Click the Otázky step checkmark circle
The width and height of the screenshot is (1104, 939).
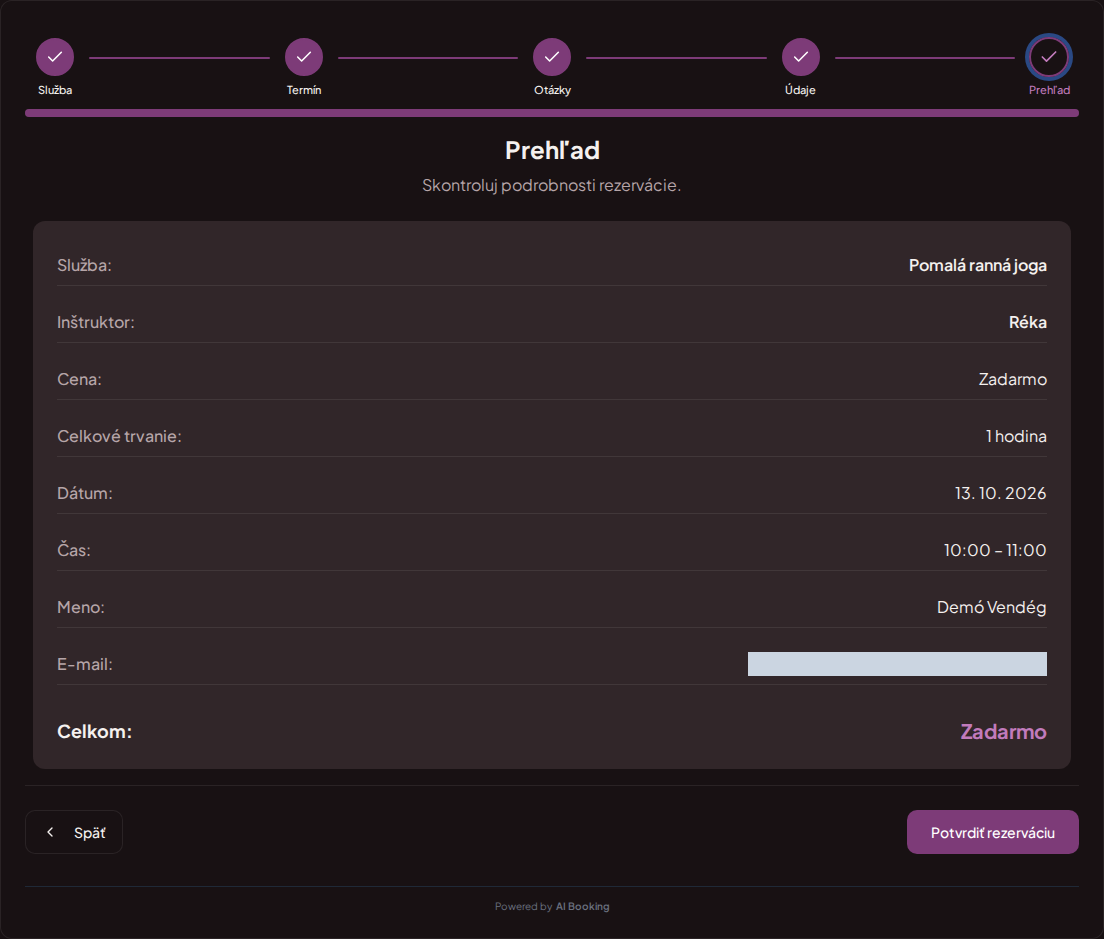tap(552, 57)
